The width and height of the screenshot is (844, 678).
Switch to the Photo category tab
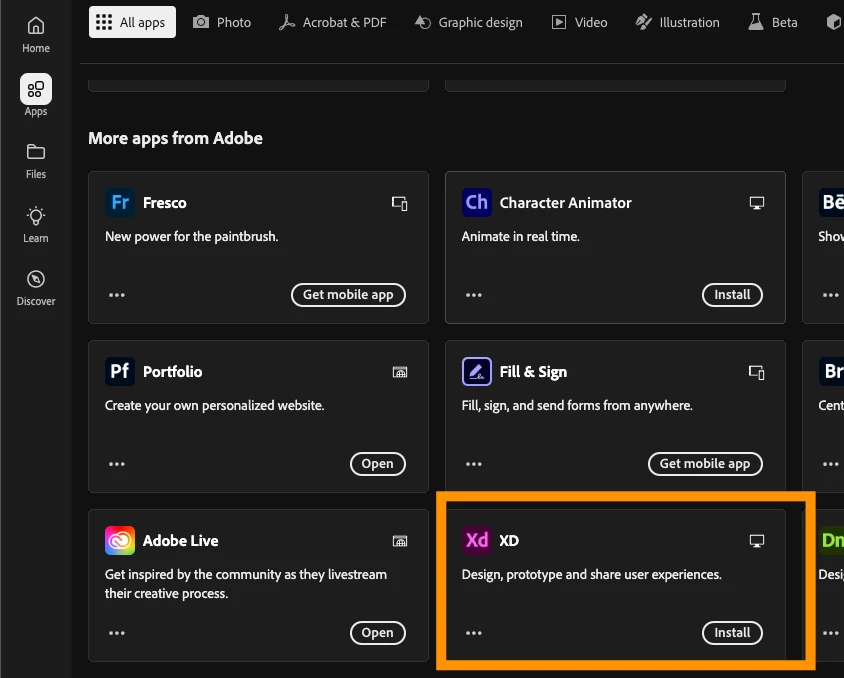coord(222,22)
